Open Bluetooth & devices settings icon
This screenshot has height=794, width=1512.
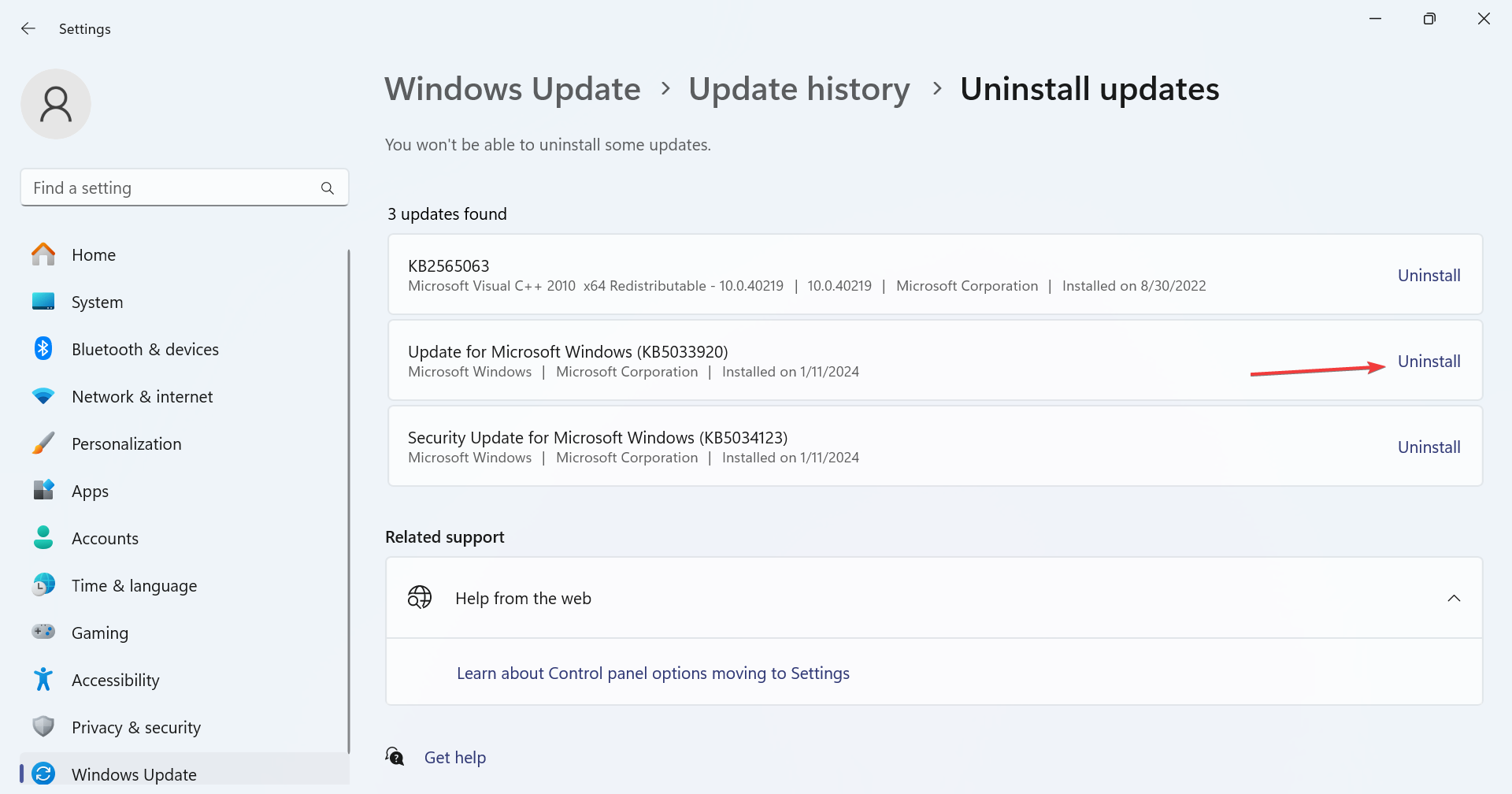(x=43, y=349)
